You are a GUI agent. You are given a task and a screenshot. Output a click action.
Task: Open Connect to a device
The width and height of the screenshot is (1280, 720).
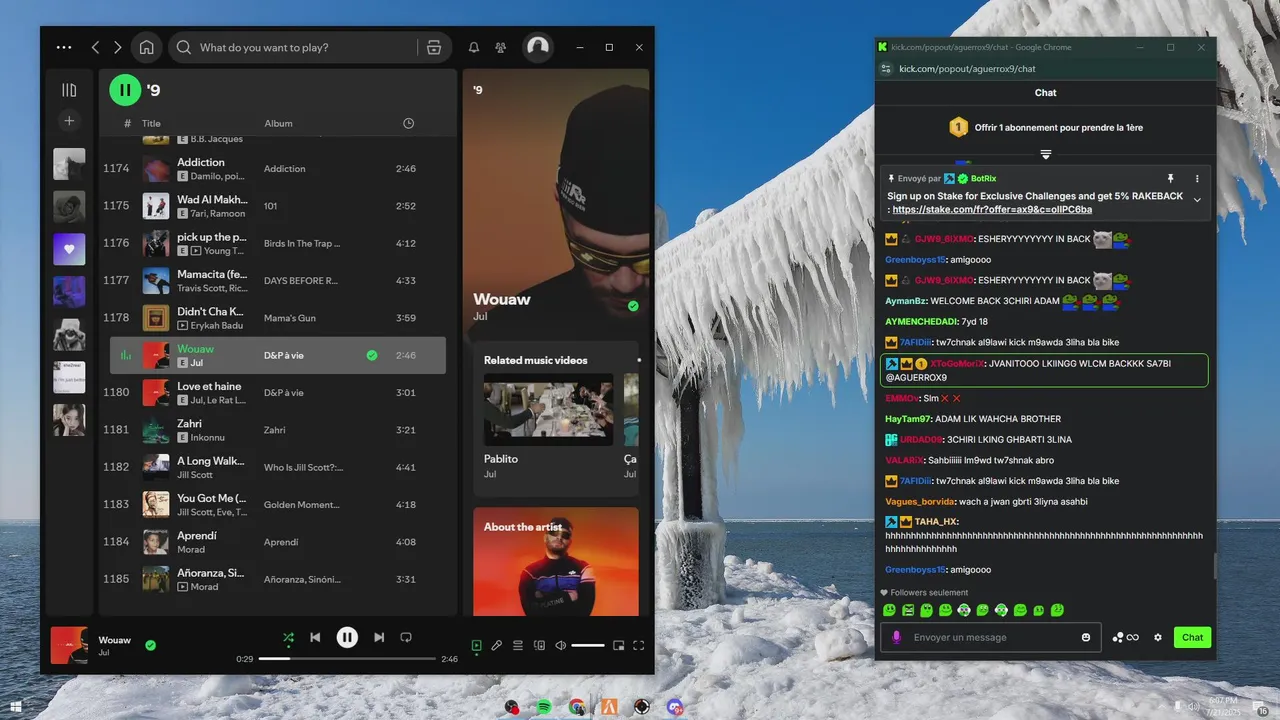tap(540, 646)
